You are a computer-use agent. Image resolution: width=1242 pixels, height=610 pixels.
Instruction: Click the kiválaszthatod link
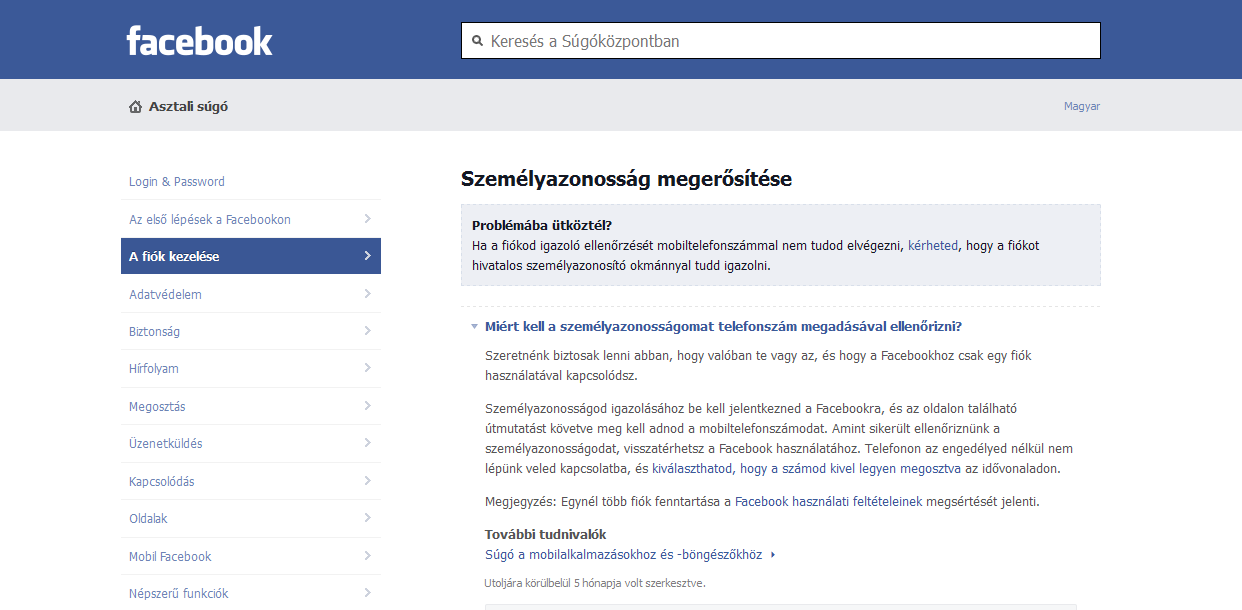coord(692,468)
